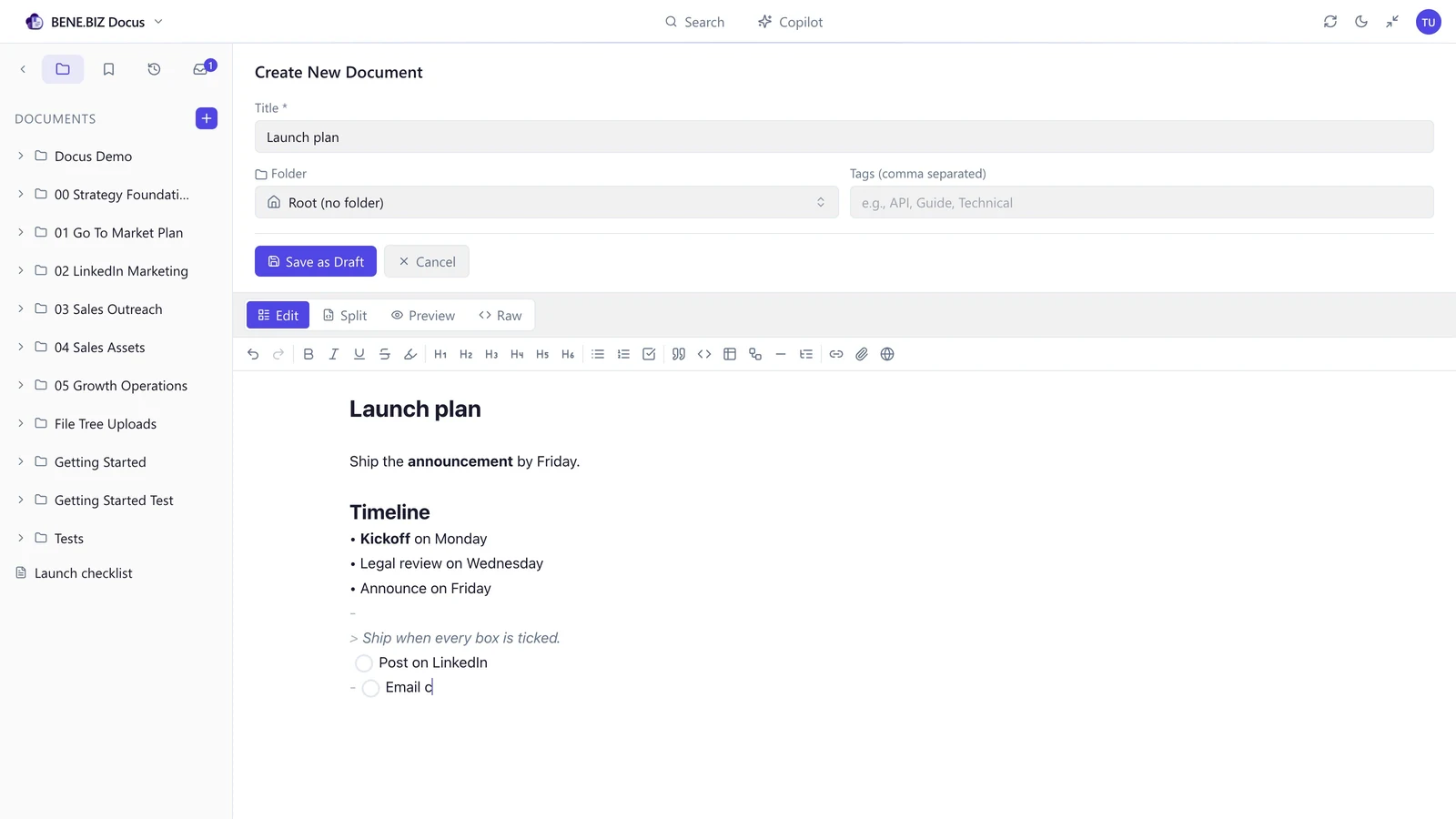Open the inbox with one notification
Viewport: 1456px width, 819px height.
[x=201, y=69]
